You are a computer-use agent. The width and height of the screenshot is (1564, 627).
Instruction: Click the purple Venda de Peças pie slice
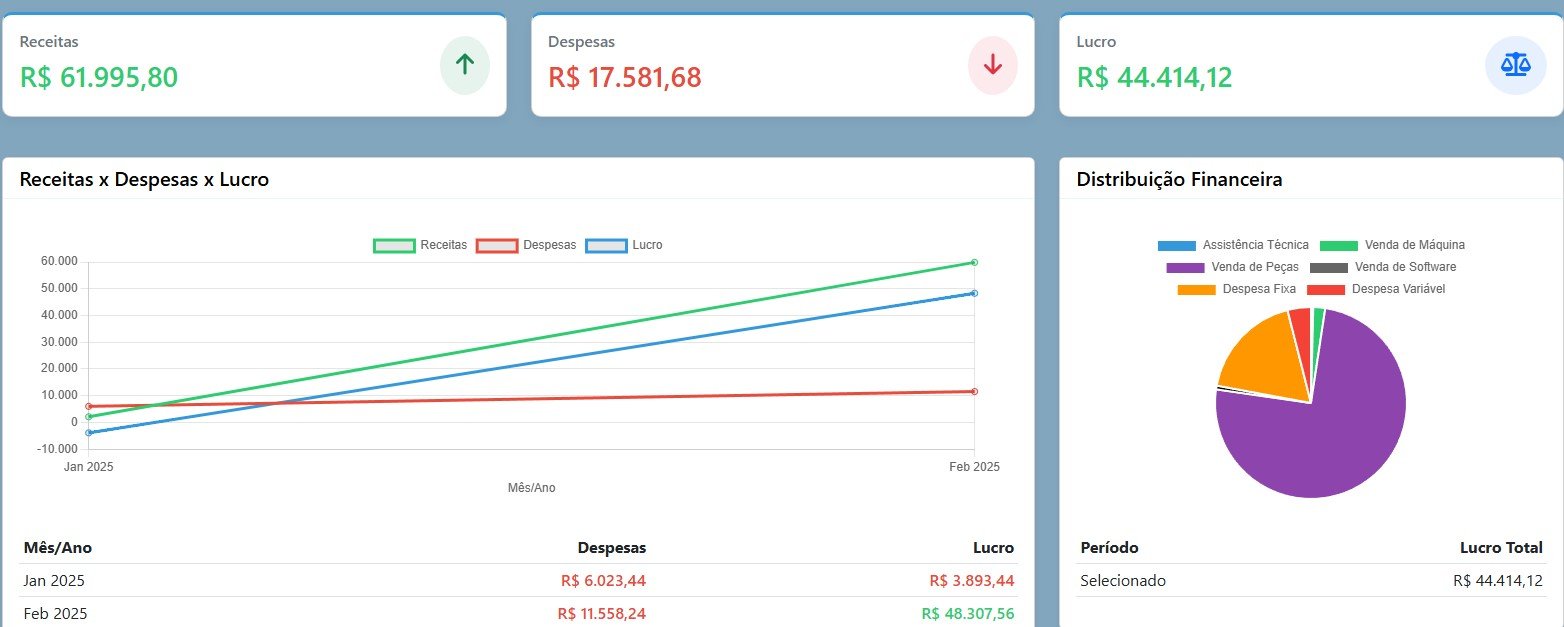1320,440
